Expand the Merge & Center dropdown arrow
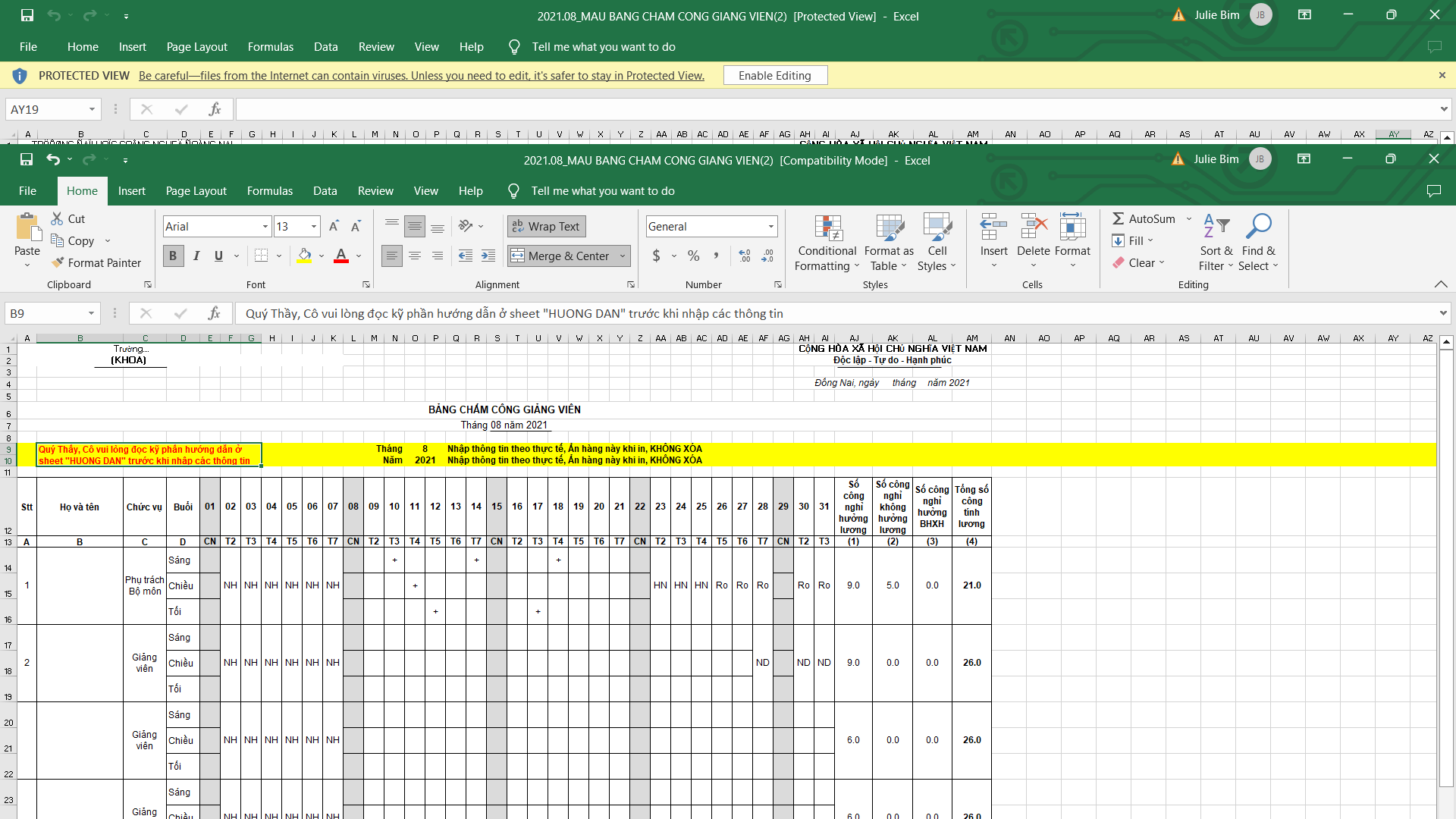Screen dimensions: 1456x819 coord(623,256)
